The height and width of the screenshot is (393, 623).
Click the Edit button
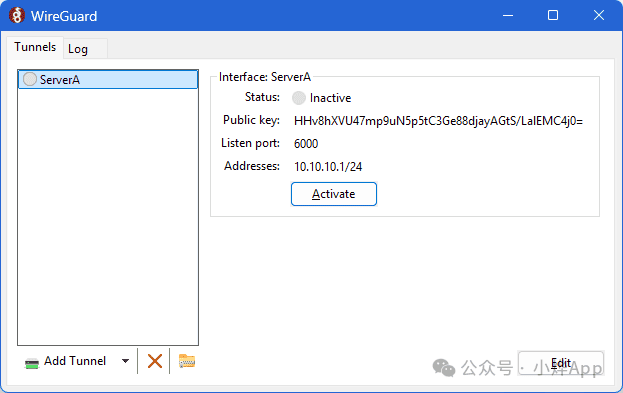click(561, 363)
